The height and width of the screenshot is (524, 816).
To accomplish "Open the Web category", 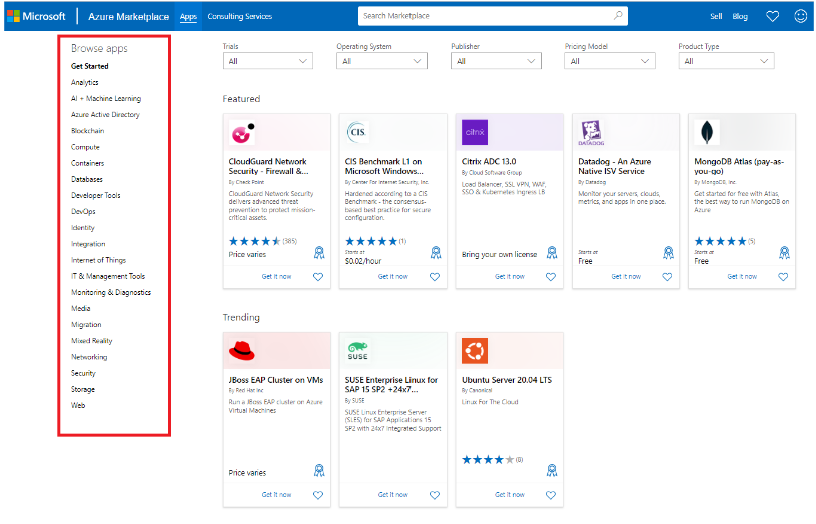I will pos(78,405).
